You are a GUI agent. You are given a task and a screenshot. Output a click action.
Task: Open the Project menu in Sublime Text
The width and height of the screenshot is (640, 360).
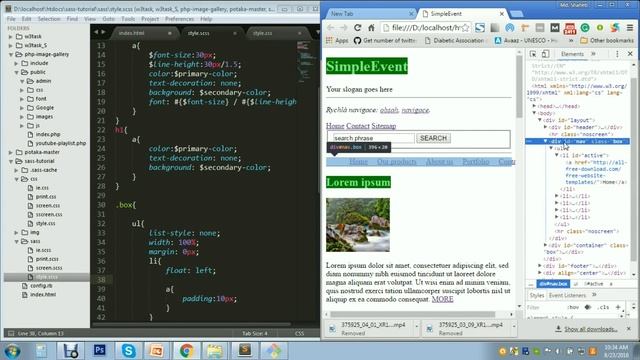click(x=150, y=19)
